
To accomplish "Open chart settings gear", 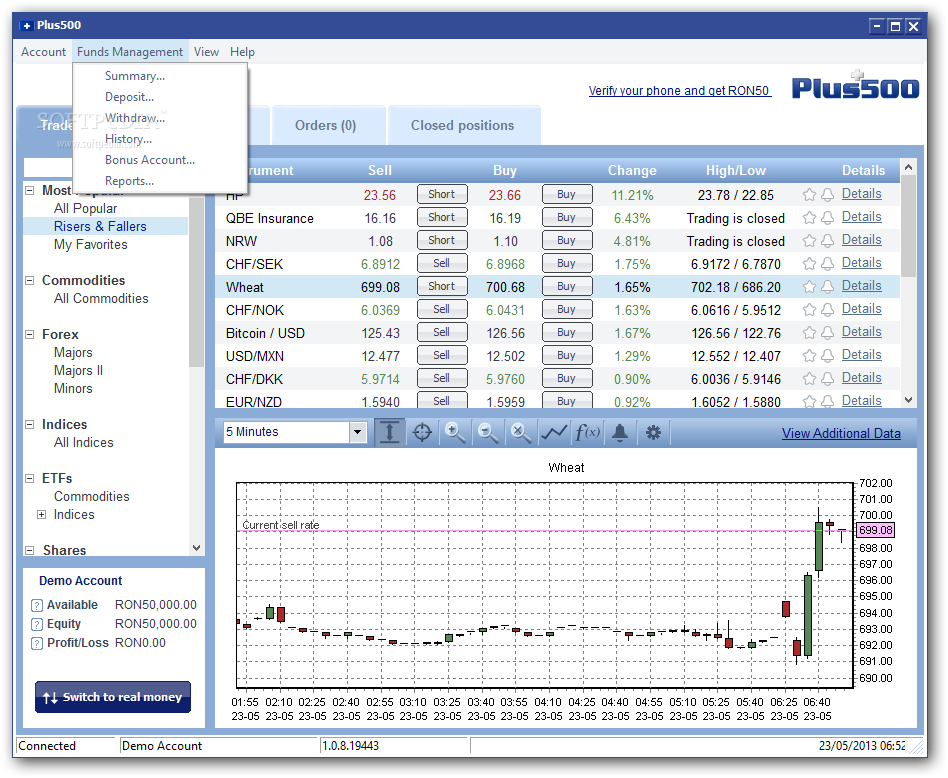I will 653,433.
